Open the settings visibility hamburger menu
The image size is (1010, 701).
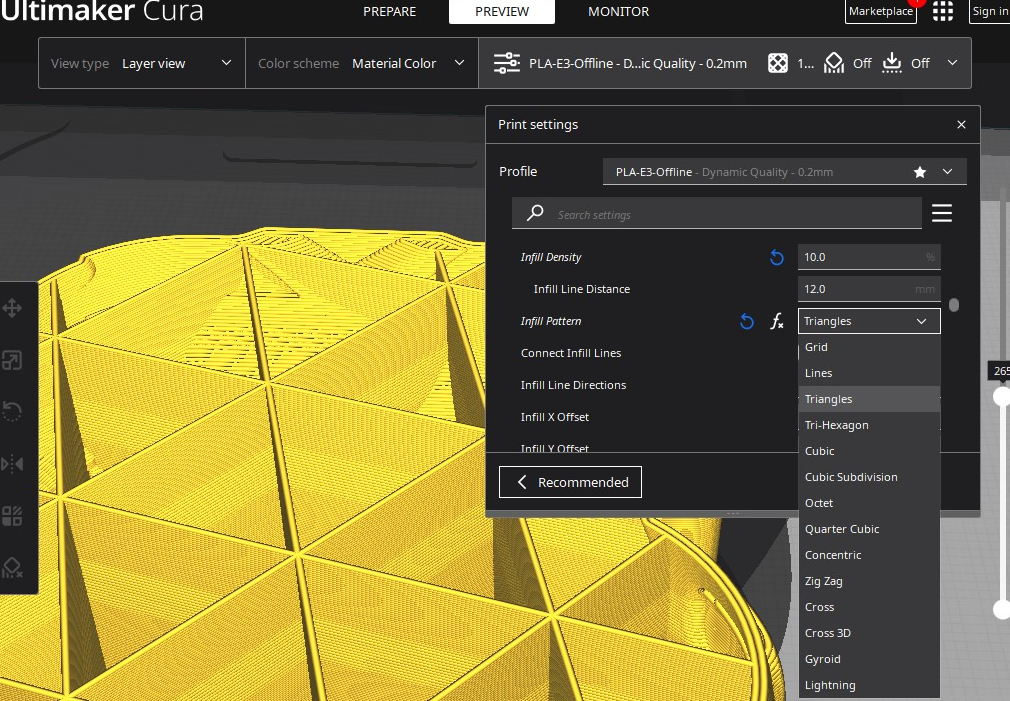[x=941, y=214]
